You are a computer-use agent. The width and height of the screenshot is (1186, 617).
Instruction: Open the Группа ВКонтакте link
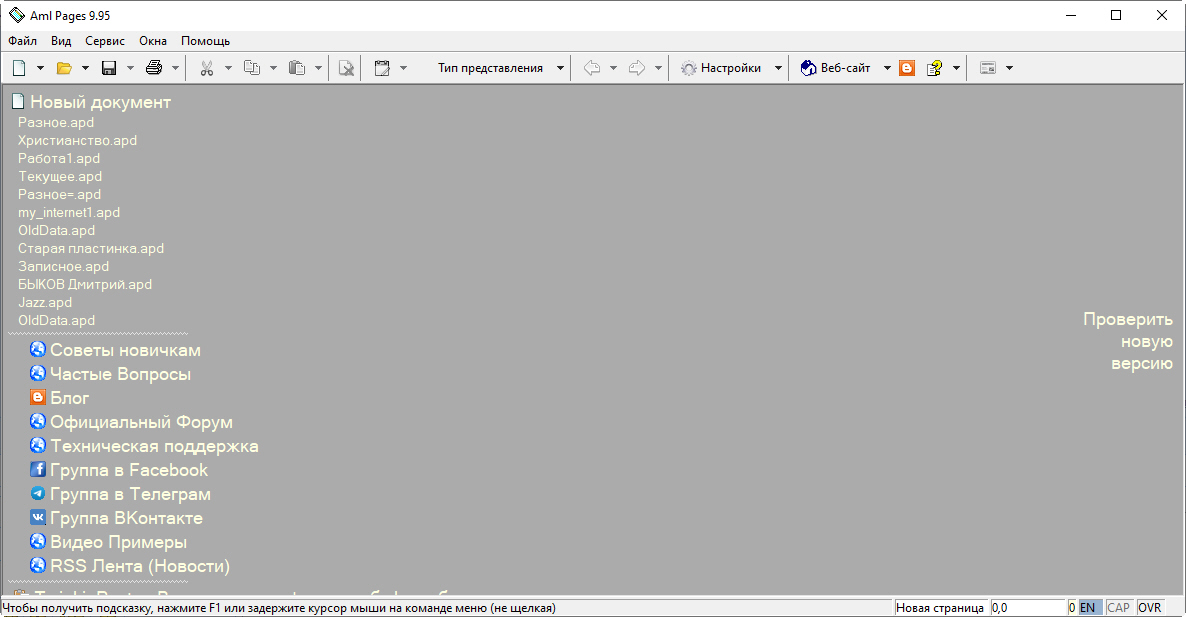click(126, 518)
